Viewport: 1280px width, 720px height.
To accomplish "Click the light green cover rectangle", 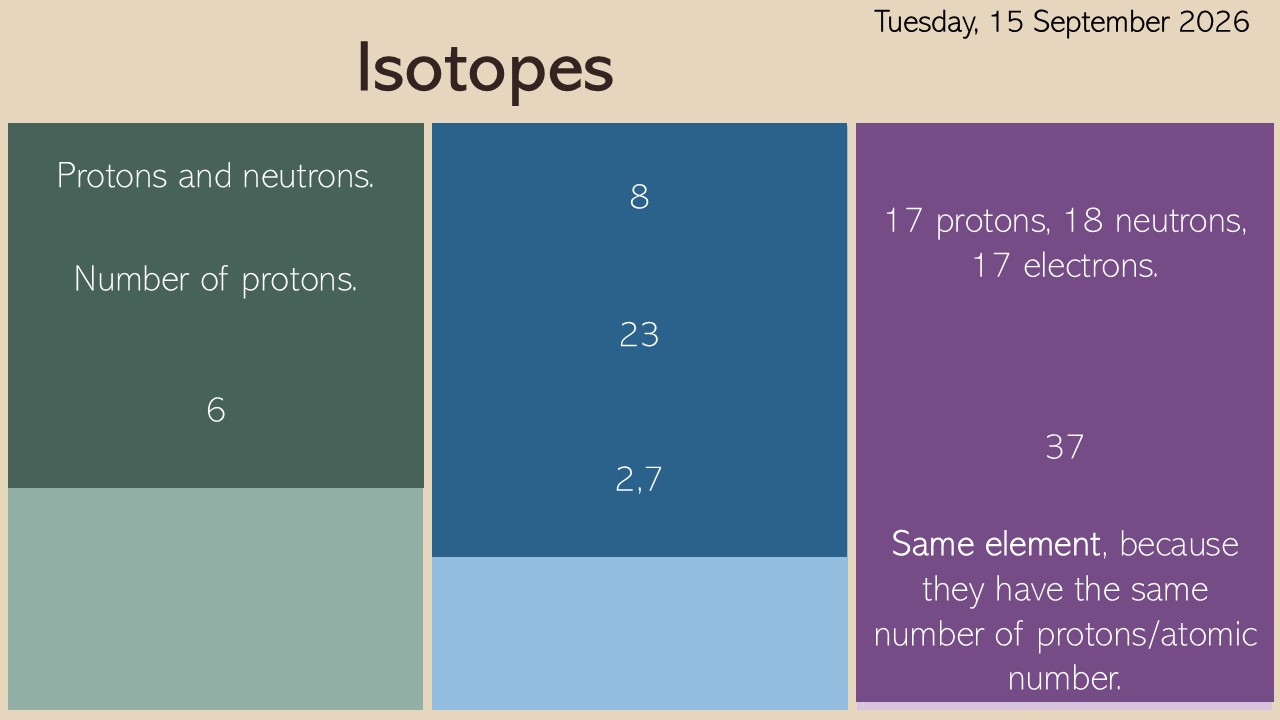I will point(216,599).
